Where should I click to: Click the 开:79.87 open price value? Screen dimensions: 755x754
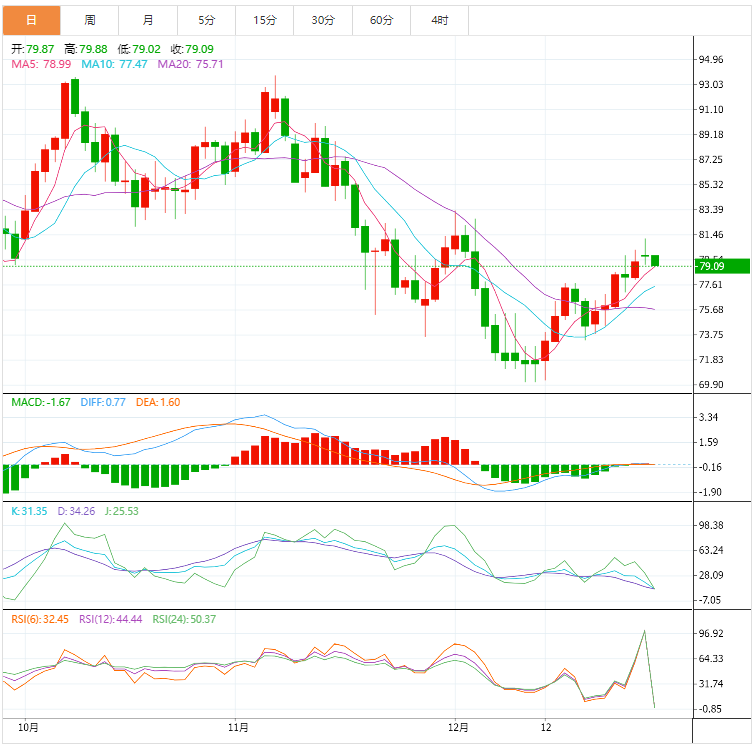32,49
